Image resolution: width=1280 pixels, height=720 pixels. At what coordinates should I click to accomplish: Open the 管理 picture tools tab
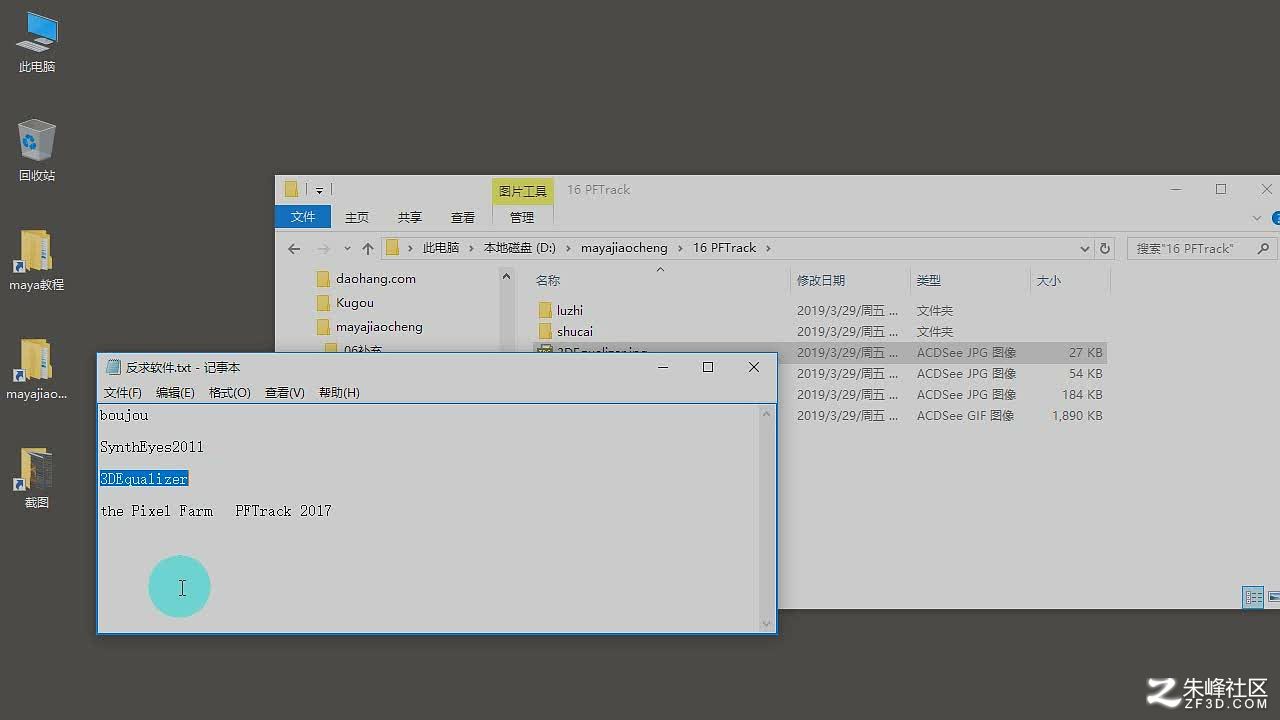click(522, 217)
